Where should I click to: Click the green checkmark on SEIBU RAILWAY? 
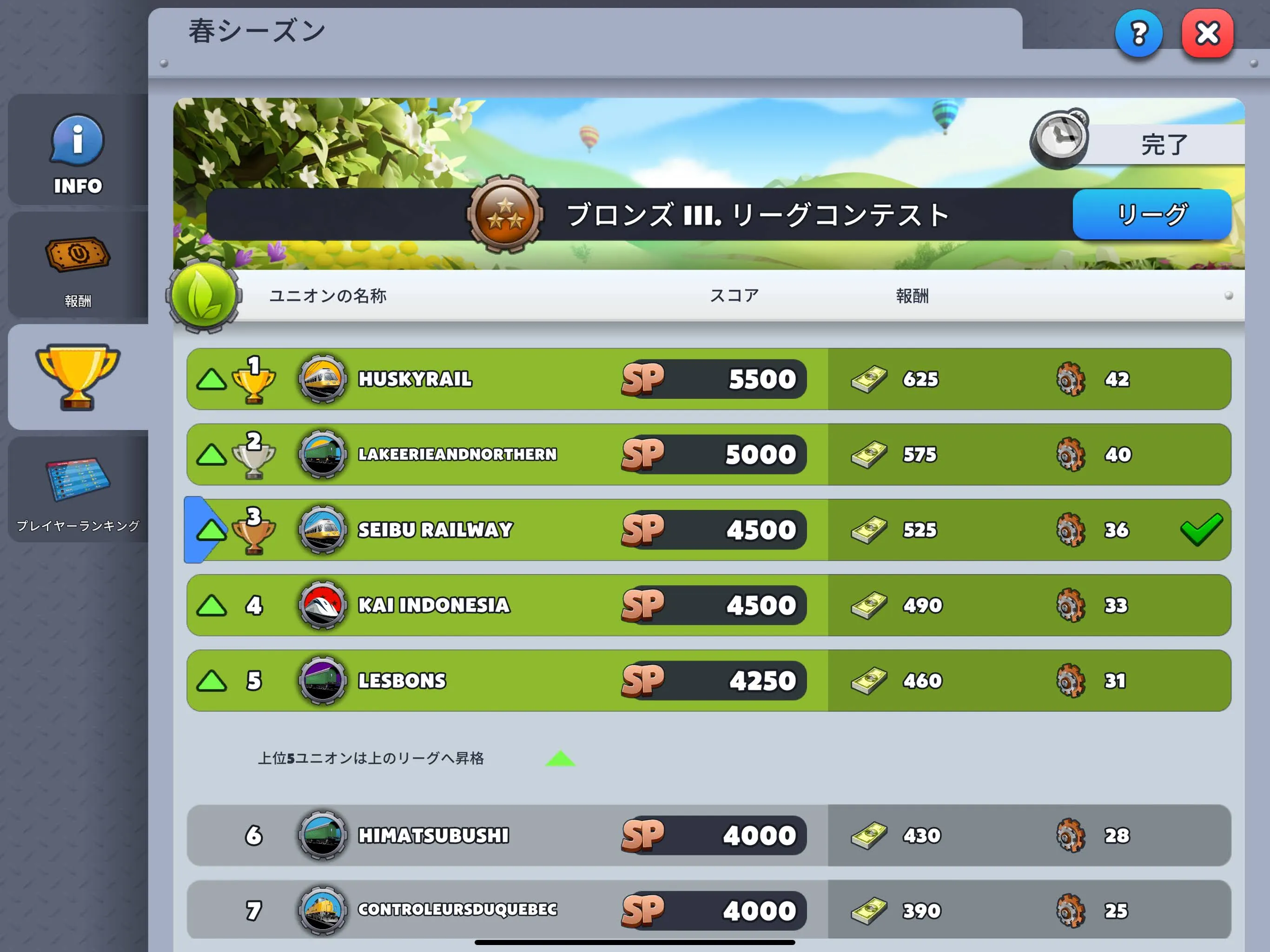[1201, 529]
